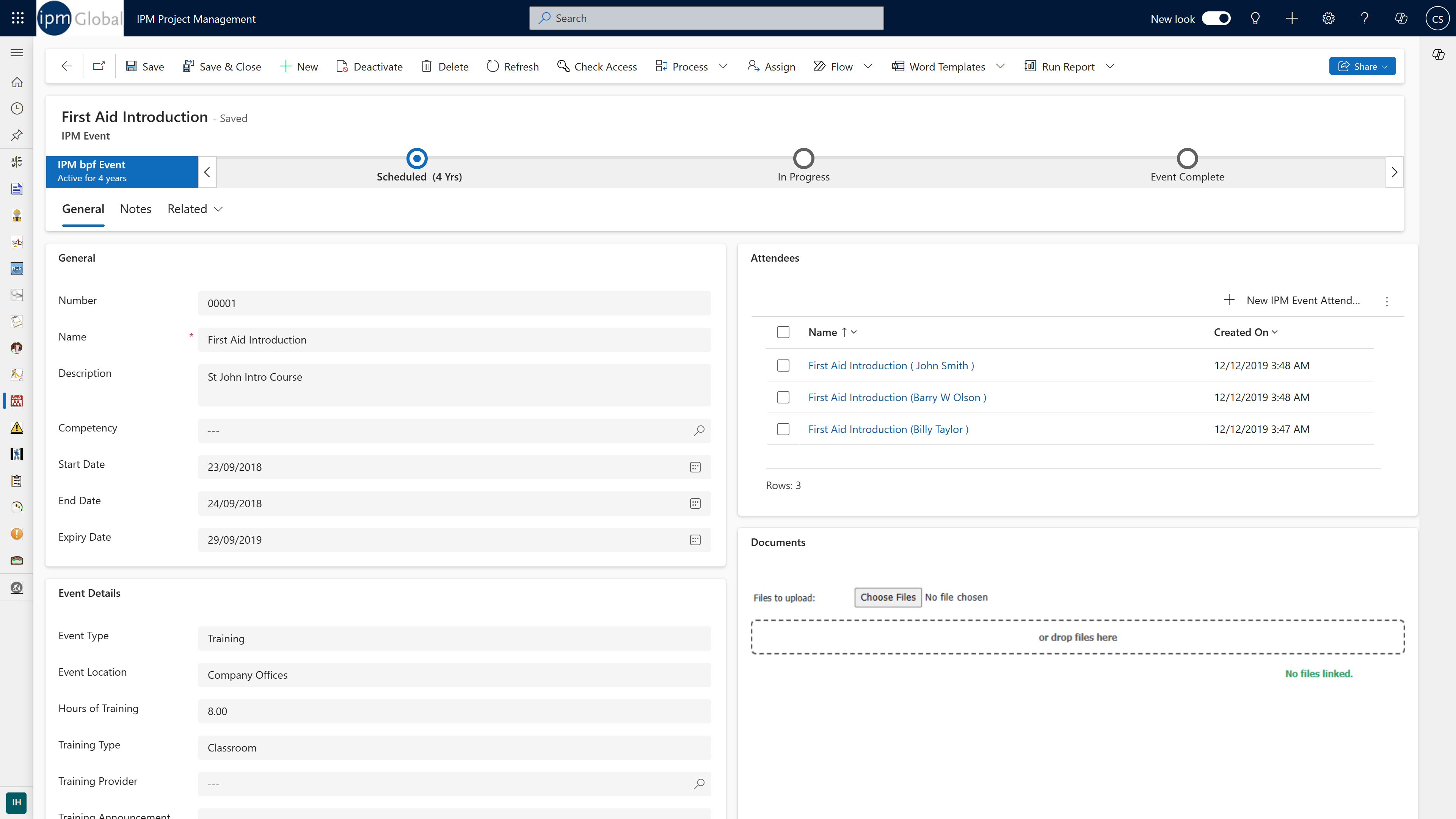Open record in new window icon

click(x=99, y=66)
